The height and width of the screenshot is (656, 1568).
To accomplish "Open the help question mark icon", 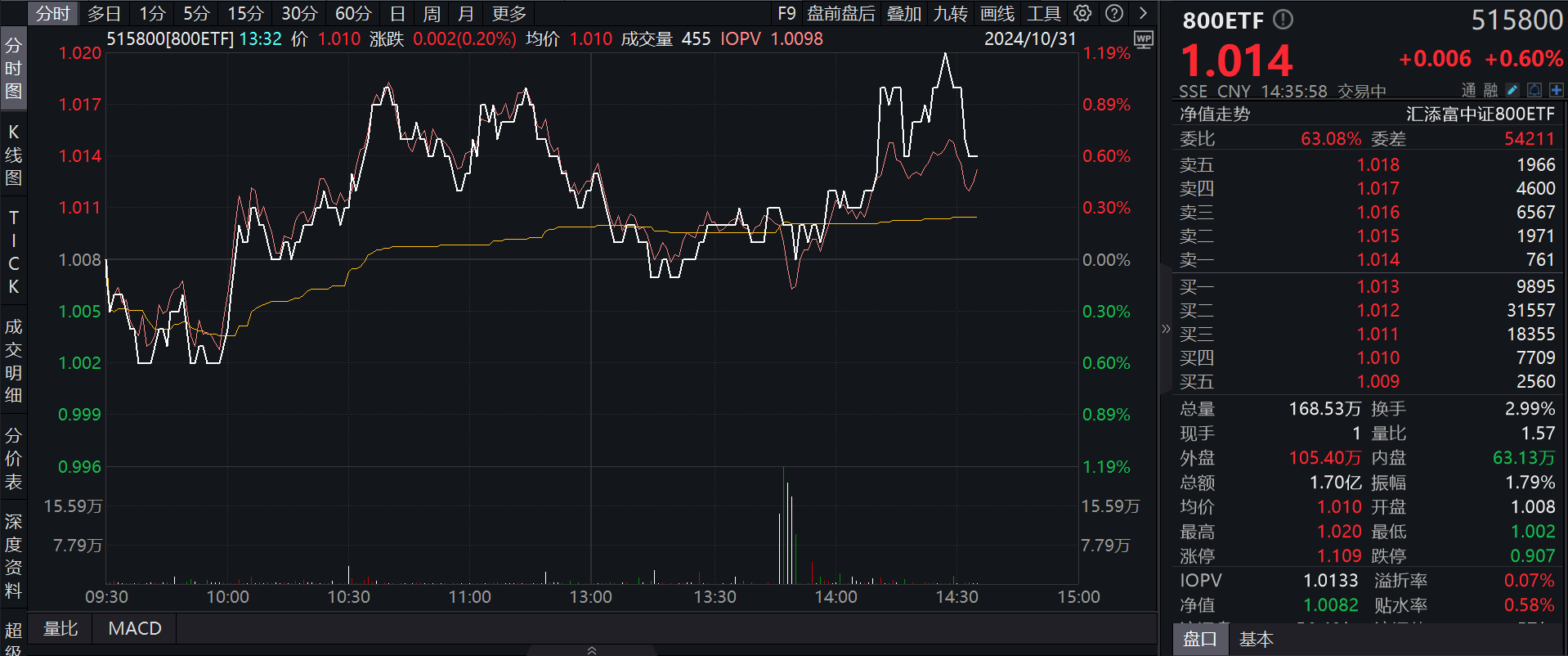I will tap(1113, 13).
